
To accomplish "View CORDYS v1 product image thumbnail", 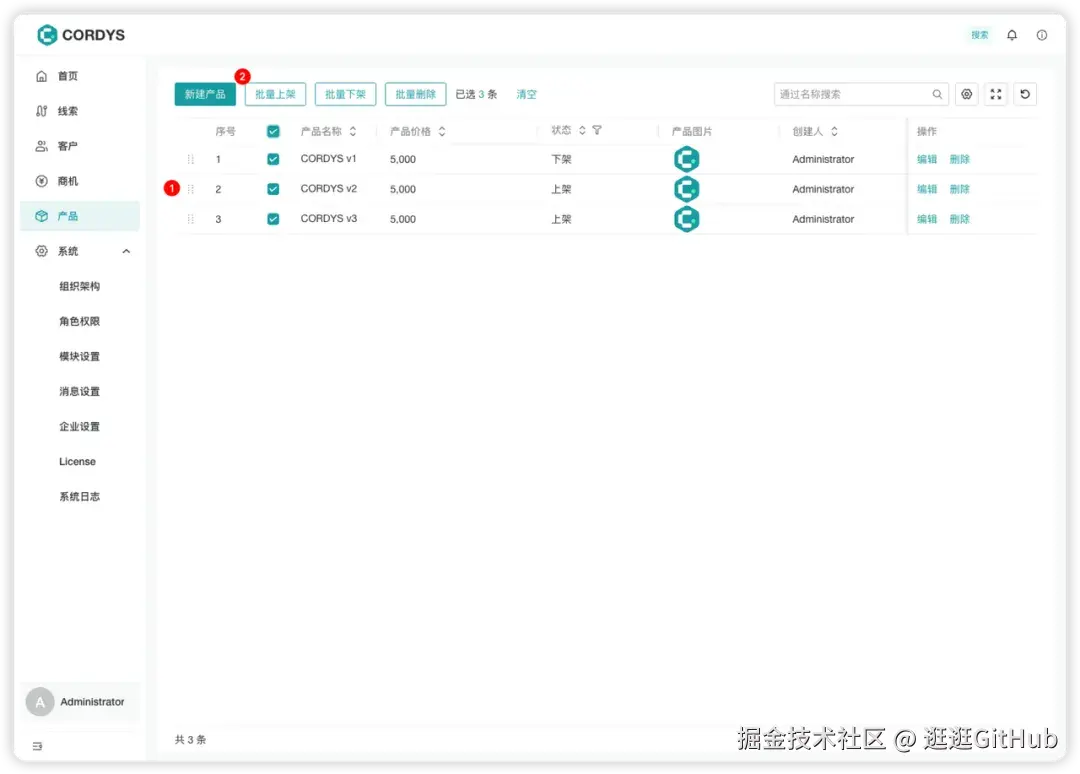I will click(687, 158).
